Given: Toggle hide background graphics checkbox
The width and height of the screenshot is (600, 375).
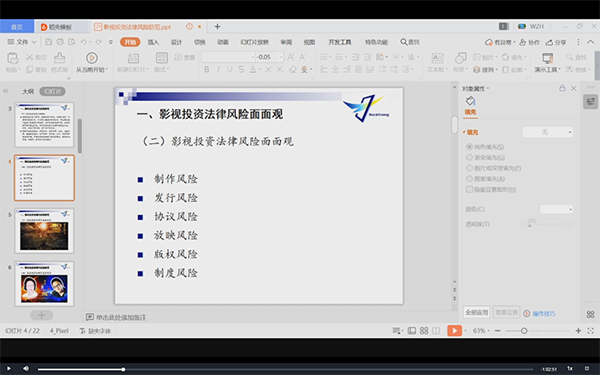Looking at the screenshot, I should [469, 189].
